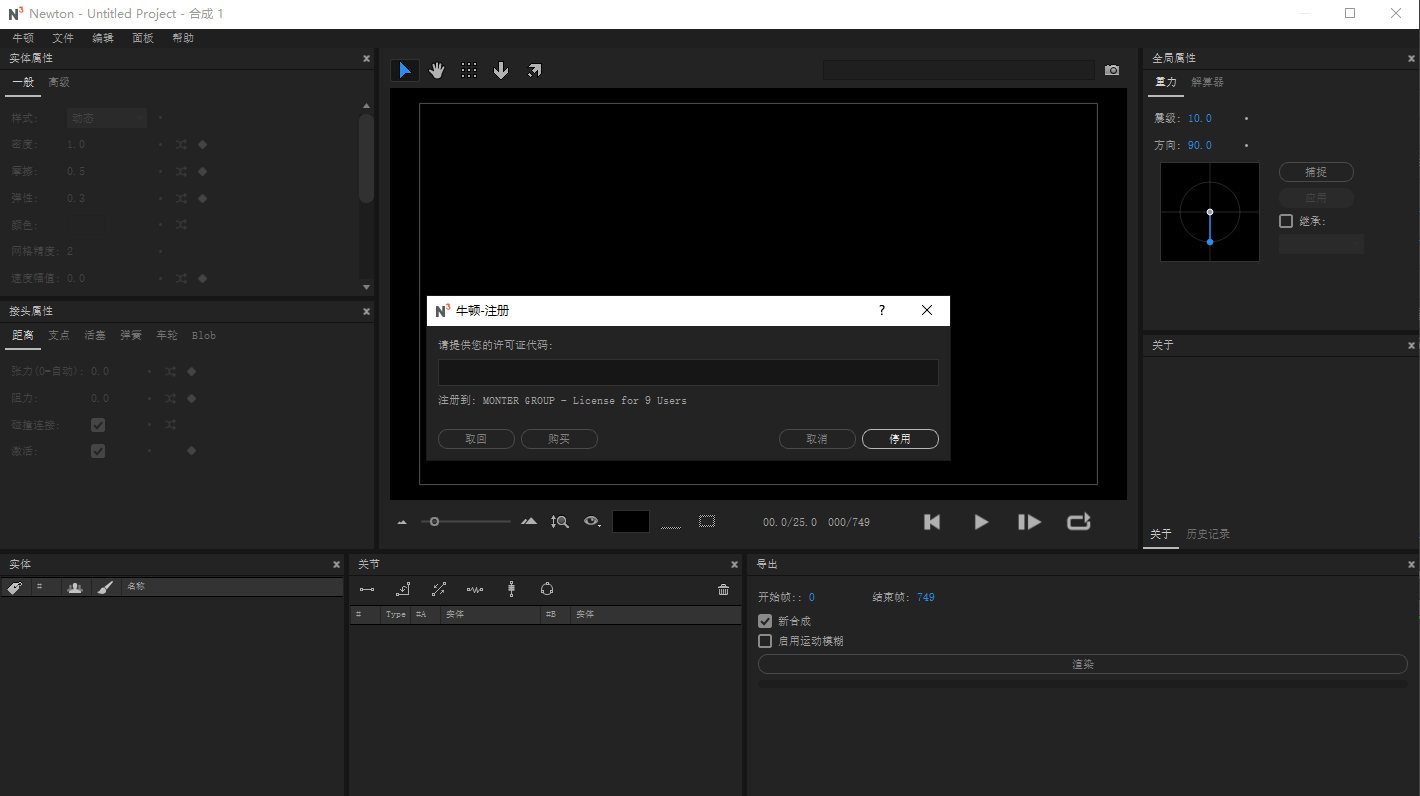Click the camera snapshot icon
This screenshot has height=796, width=1420.
pyautogui.click(x=1112, y=70)
